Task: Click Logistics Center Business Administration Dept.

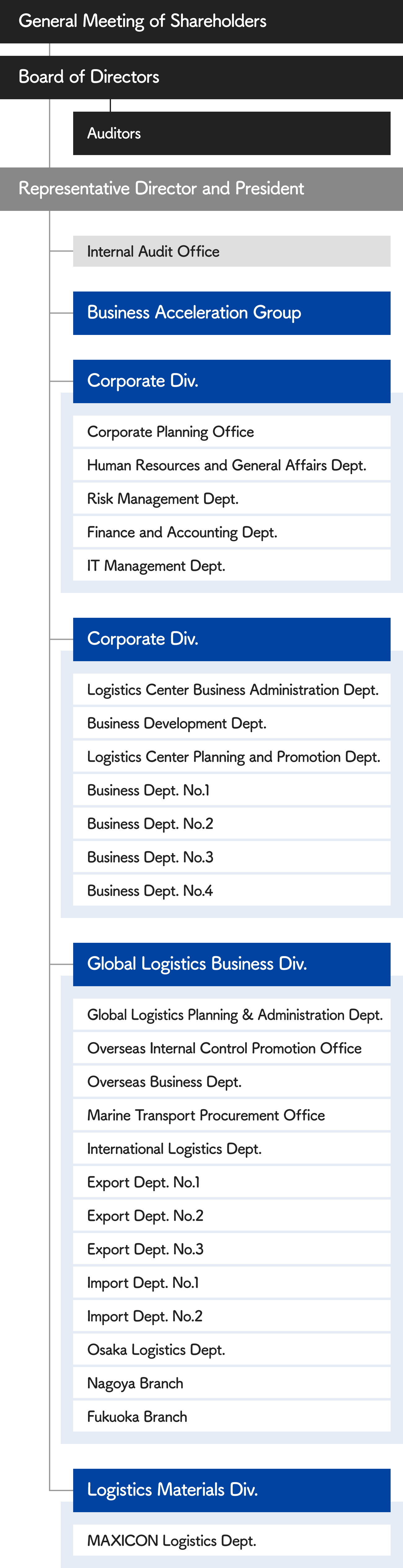Action: click(x=231, y=690)
